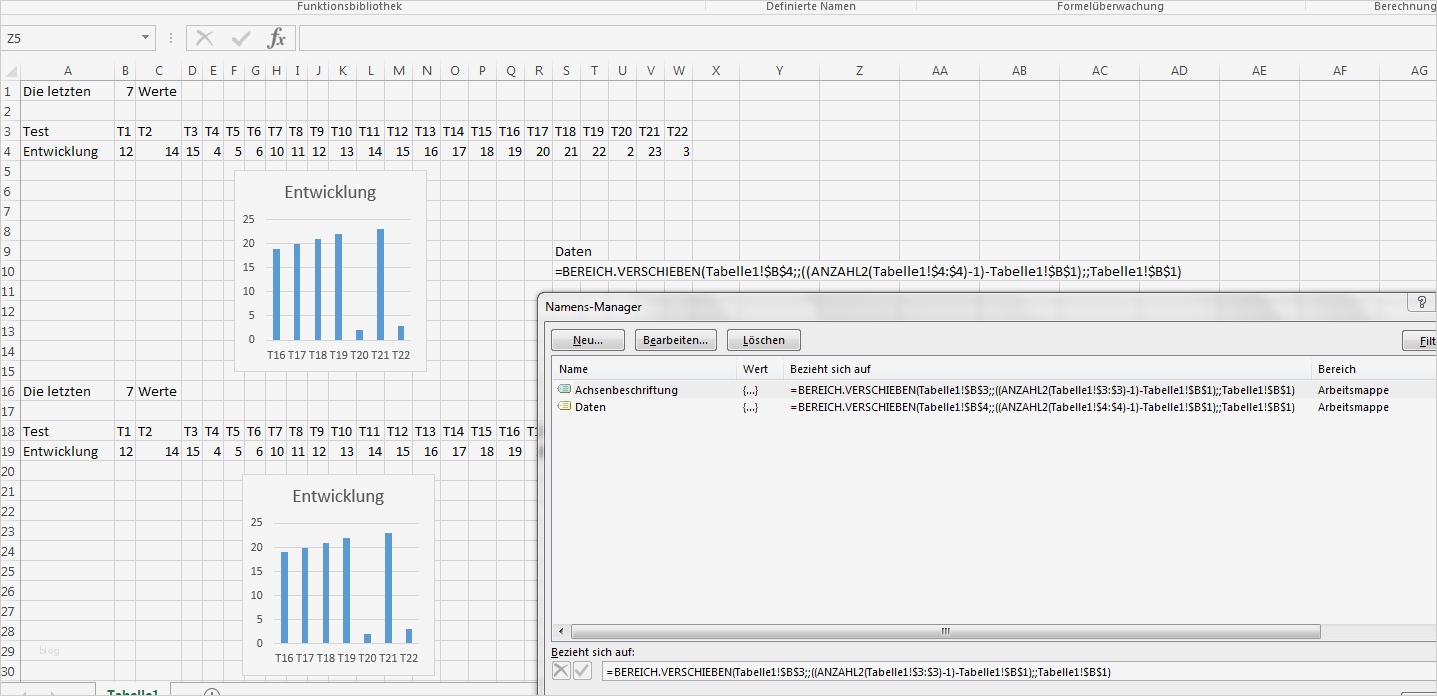
Task: Select row 20 header
Action: click(10, 471)
